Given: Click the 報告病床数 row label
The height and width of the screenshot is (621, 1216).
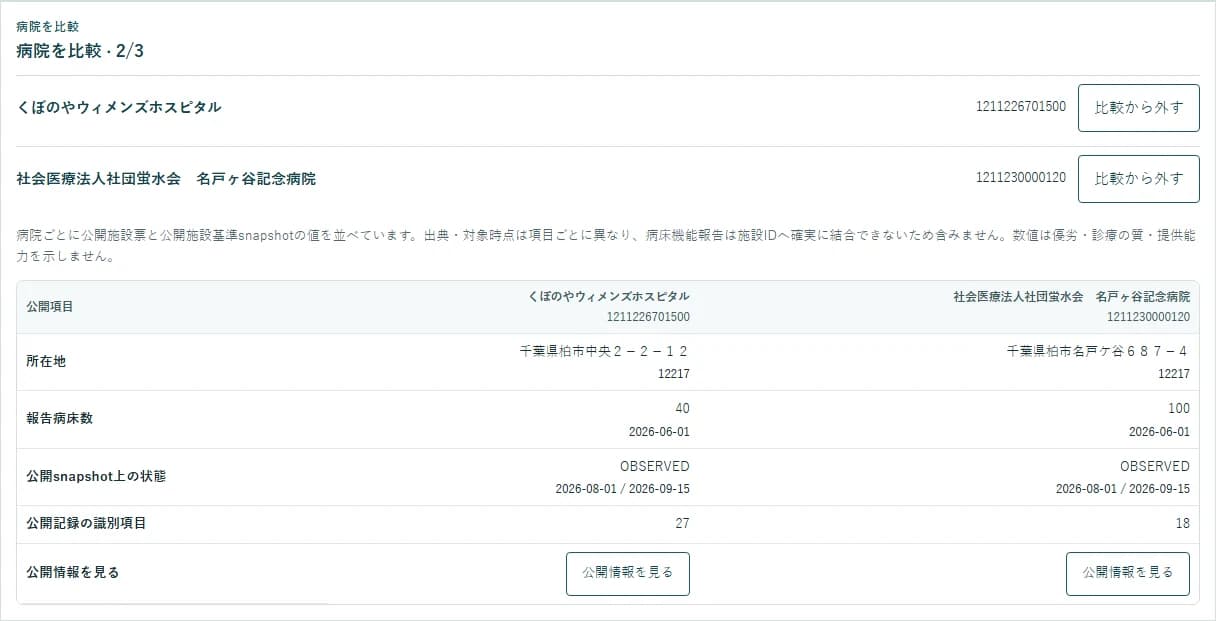Looking at the screenshot, I should coord(59,418).
